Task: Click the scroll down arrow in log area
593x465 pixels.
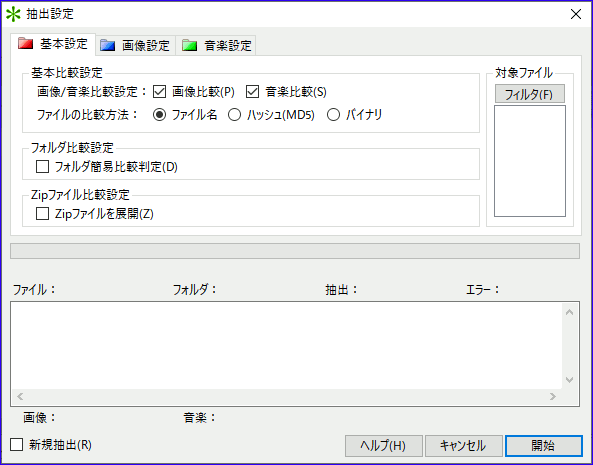Action: coord(570,380)
